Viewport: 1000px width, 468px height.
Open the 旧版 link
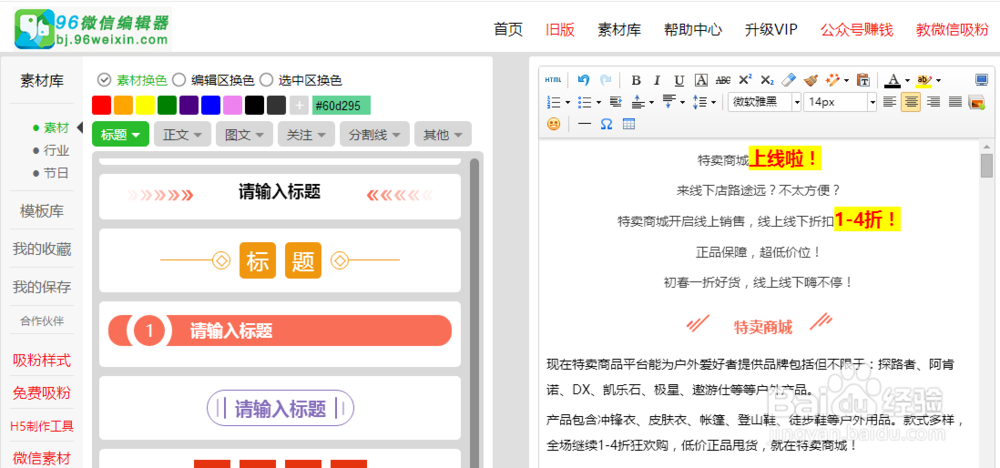560,29
